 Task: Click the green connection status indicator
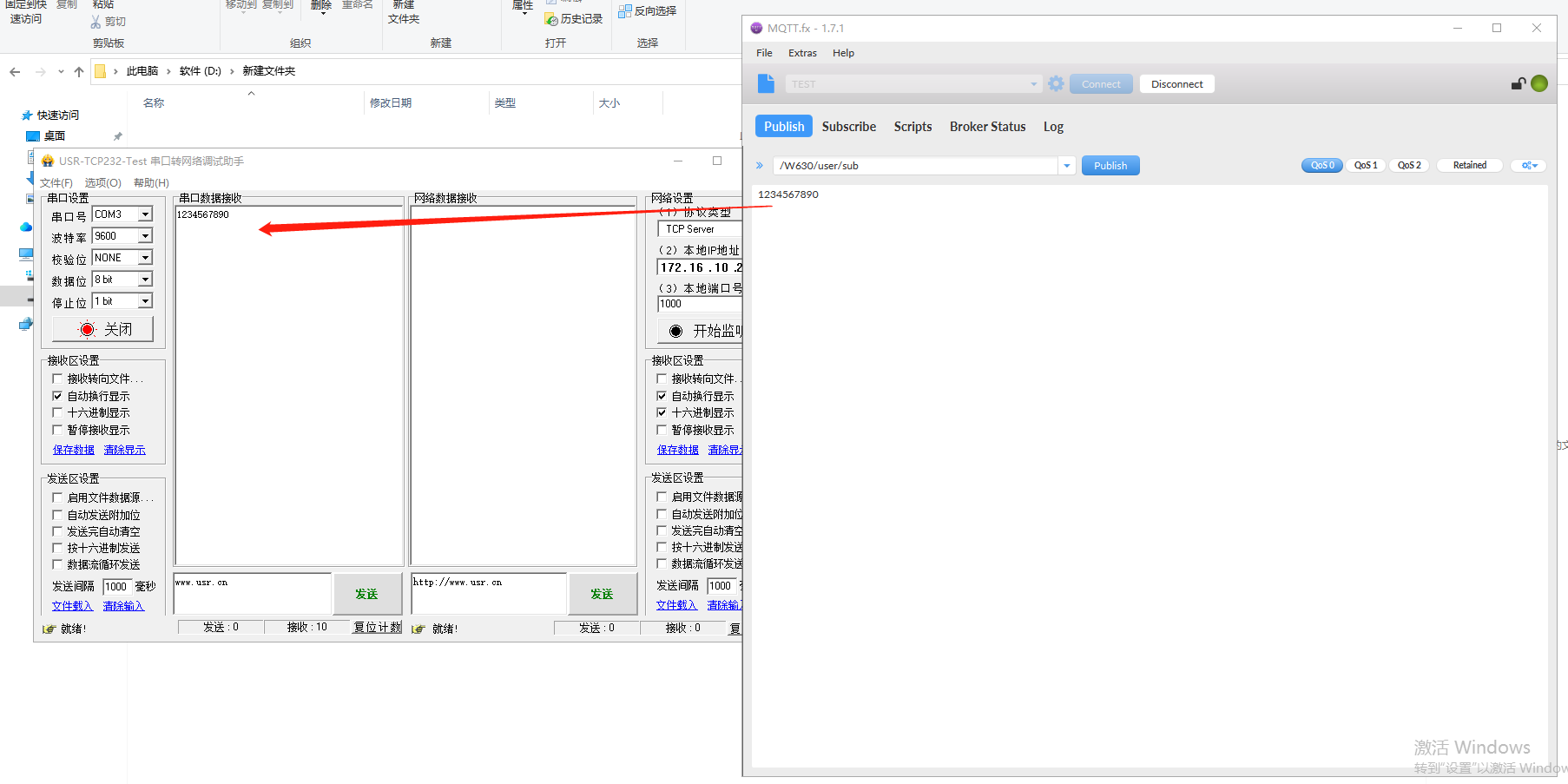[1539, 83]
